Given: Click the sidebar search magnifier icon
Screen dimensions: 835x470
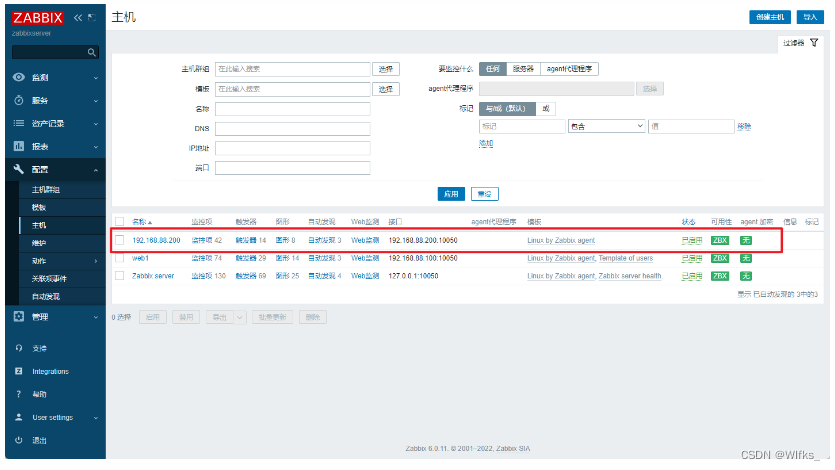Looking at the screenshot, I should 92,52.
